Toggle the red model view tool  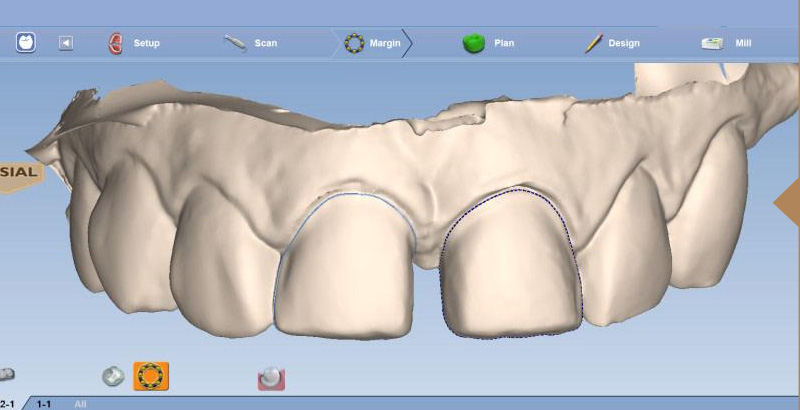tap(271, 378)
